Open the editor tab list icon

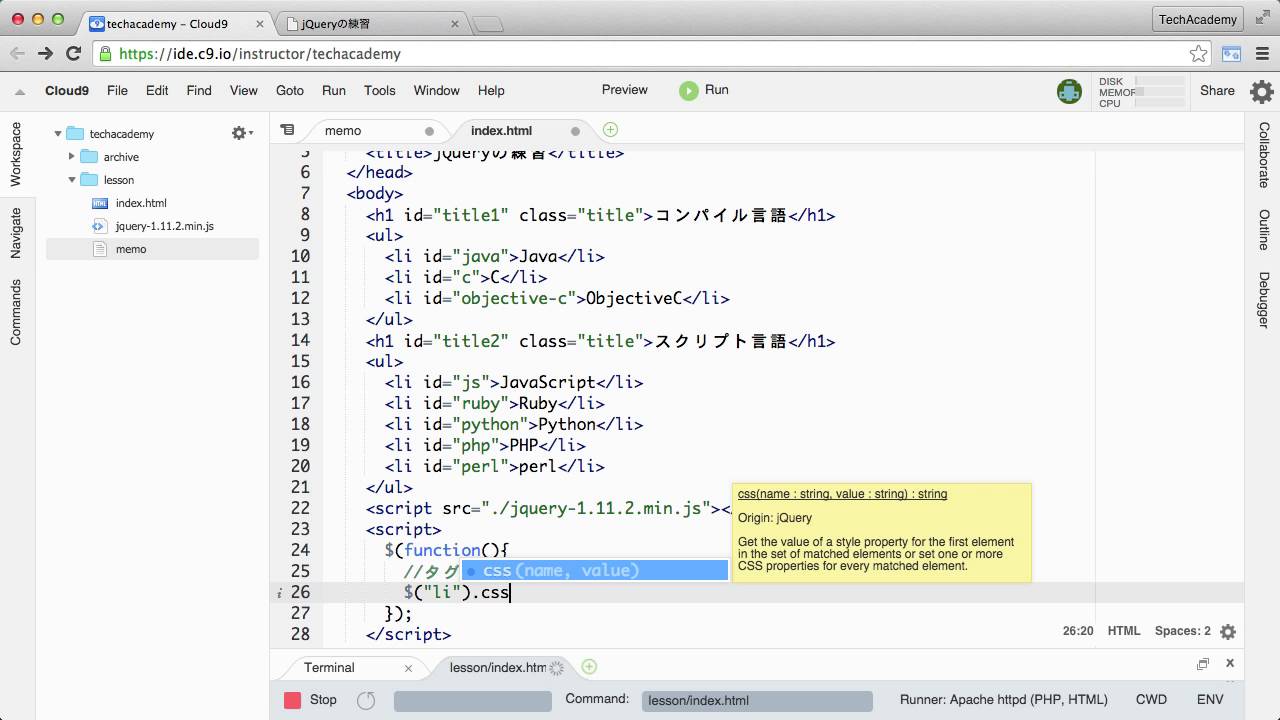tap(287, 130)
